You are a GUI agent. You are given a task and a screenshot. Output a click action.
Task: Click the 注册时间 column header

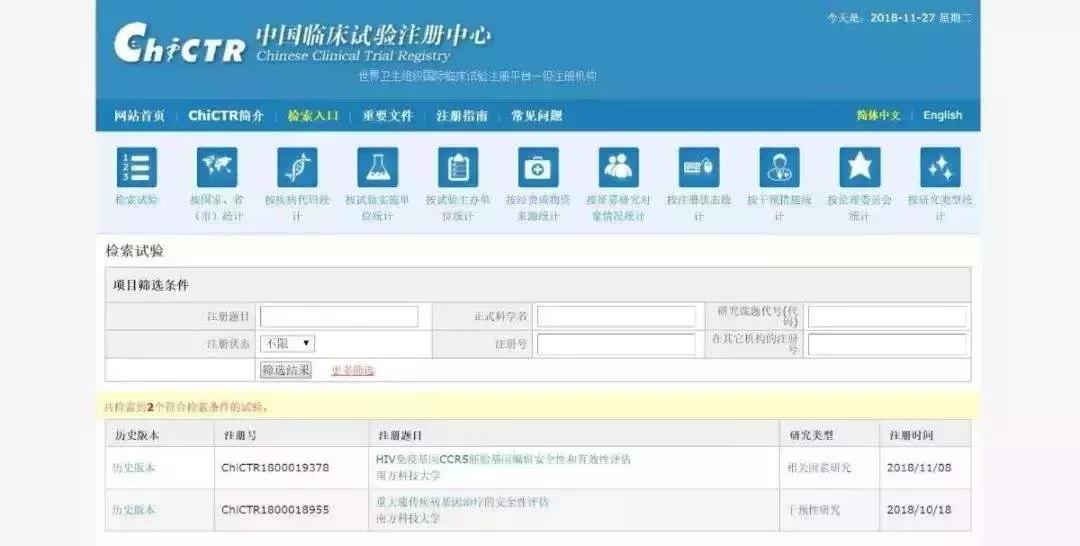click(911, 435)
